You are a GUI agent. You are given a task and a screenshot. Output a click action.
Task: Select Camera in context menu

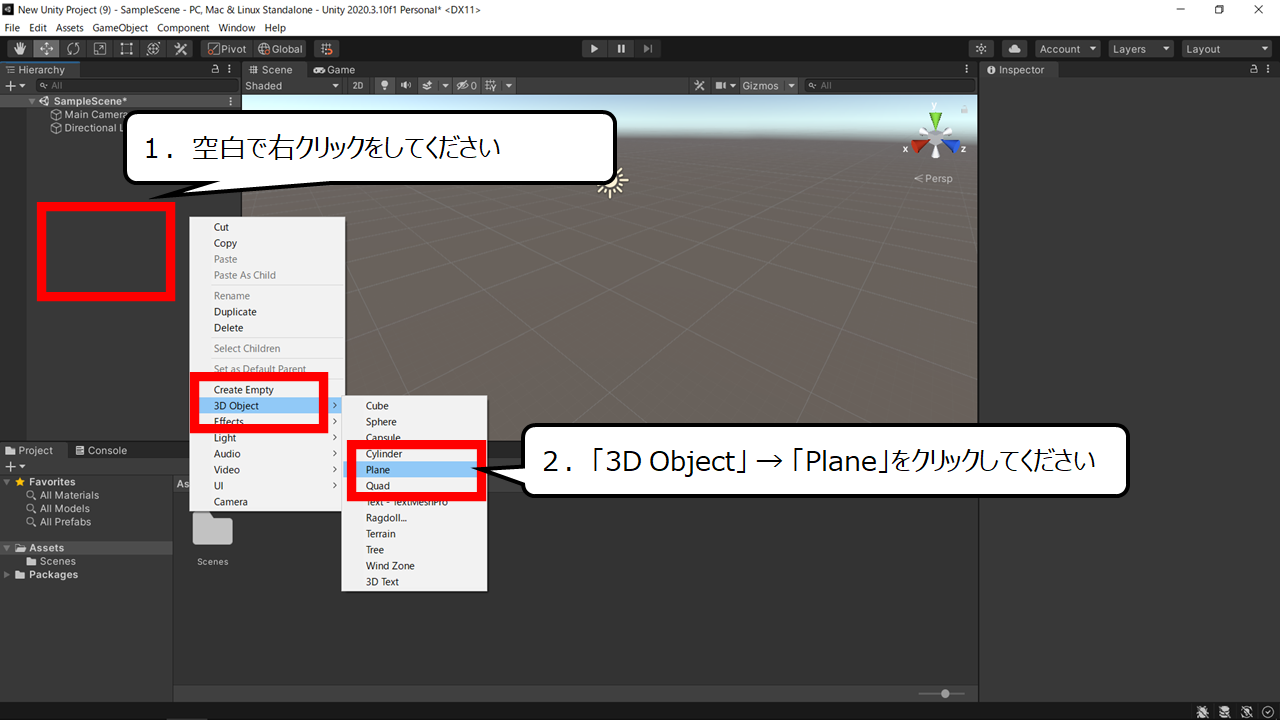(x=267, y=502)
